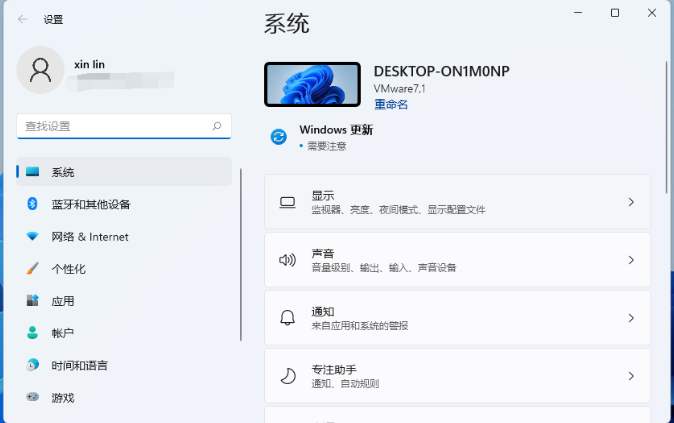Open 网络 & Internet sidebar entry
The height and width of the screenshot is (423, 674).
tap(124, 236)
